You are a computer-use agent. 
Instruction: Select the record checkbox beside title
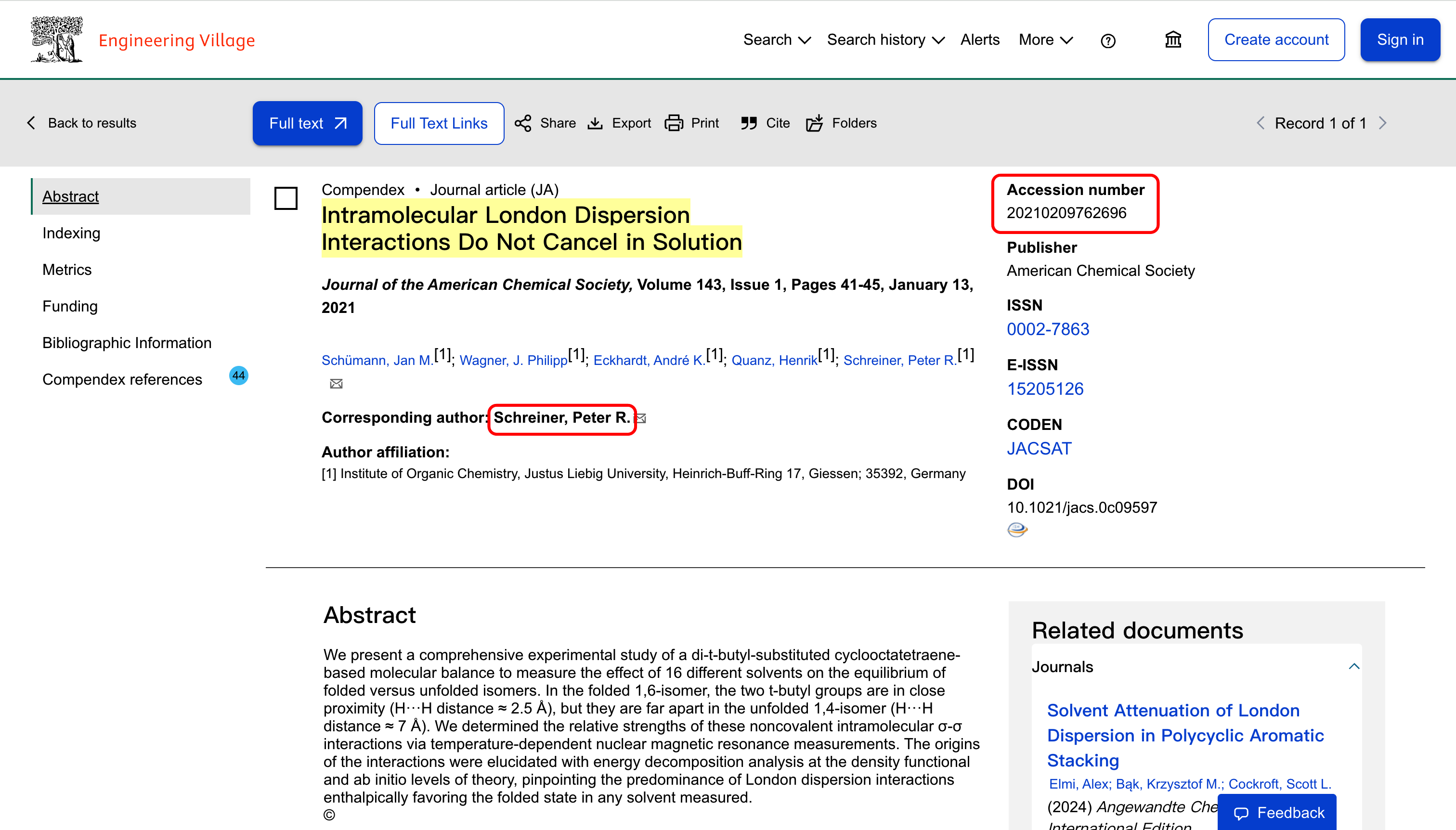286,198
